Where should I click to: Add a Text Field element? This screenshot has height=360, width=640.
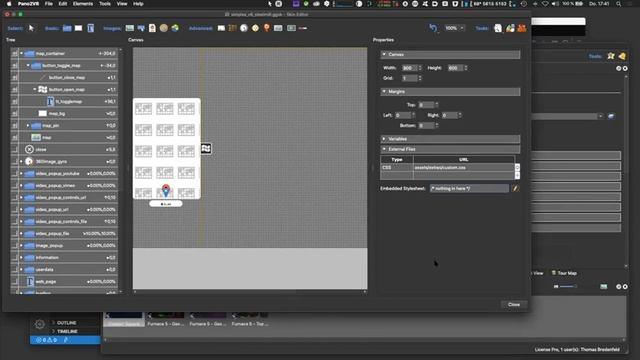[91, 28]
